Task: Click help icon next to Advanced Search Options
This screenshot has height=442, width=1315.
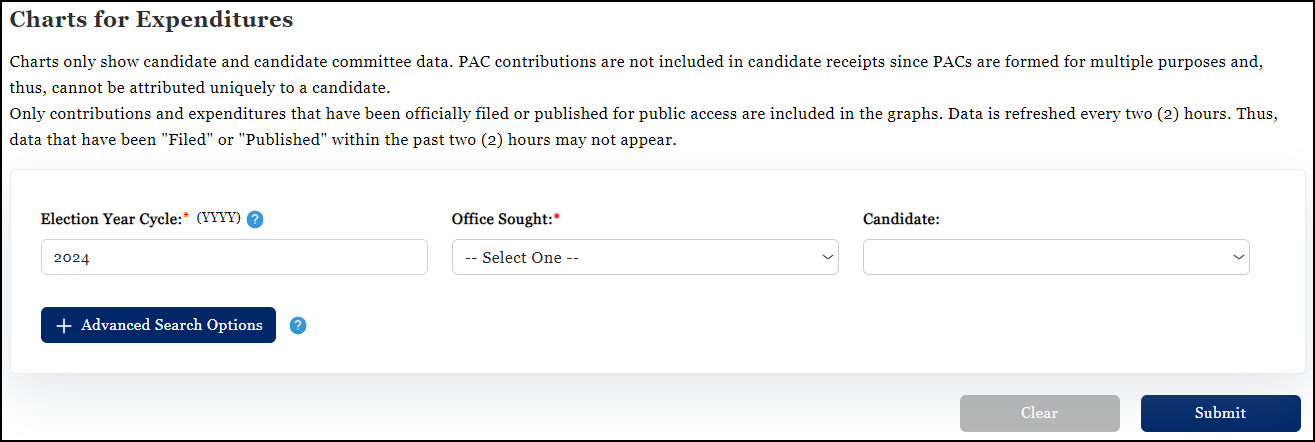Action: (x=298, y=325)
